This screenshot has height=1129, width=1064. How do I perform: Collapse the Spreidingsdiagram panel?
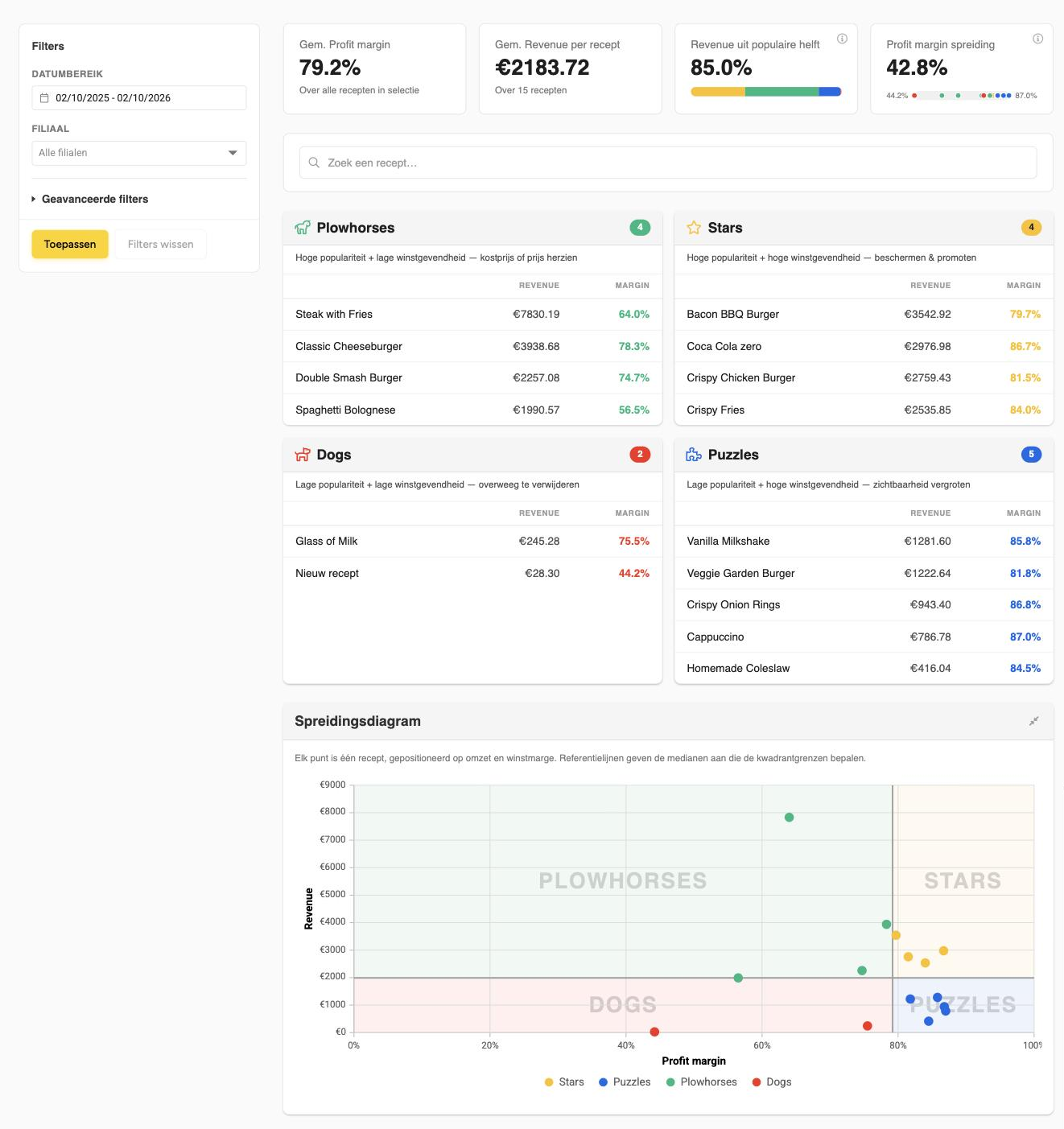pos(1033,721)
